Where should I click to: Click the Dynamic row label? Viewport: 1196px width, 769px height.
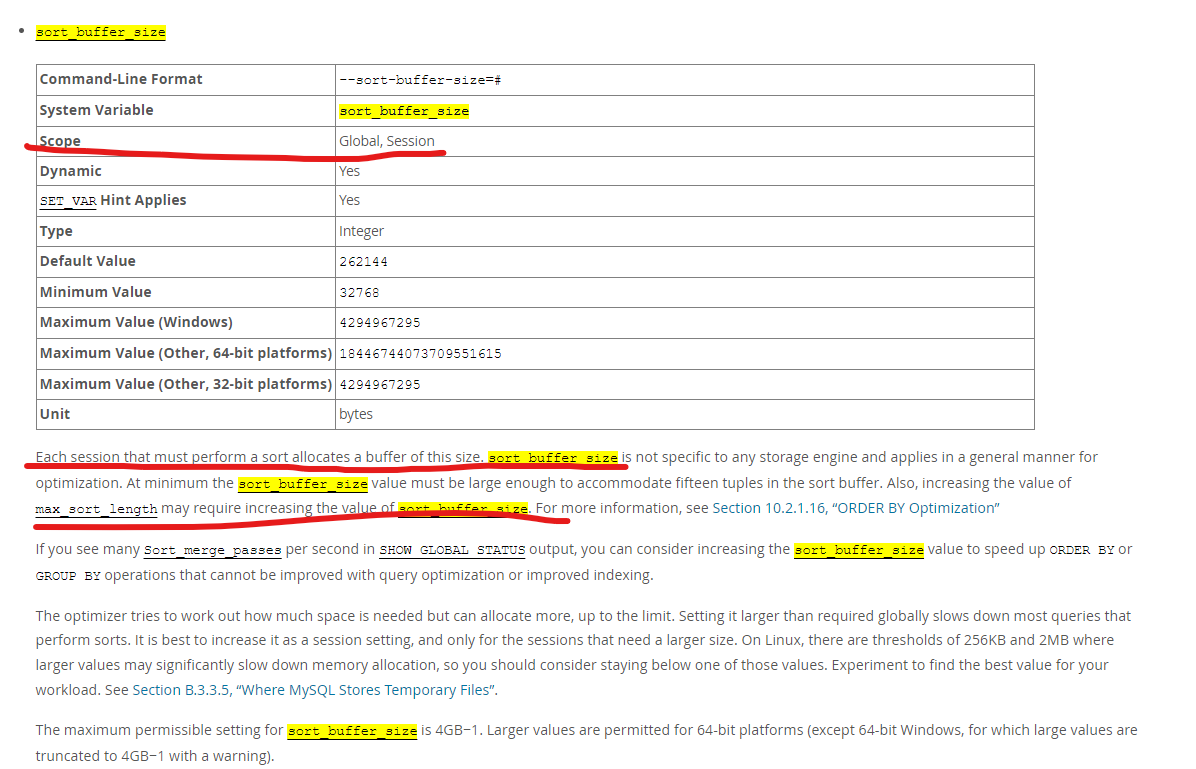coord(70,171)
